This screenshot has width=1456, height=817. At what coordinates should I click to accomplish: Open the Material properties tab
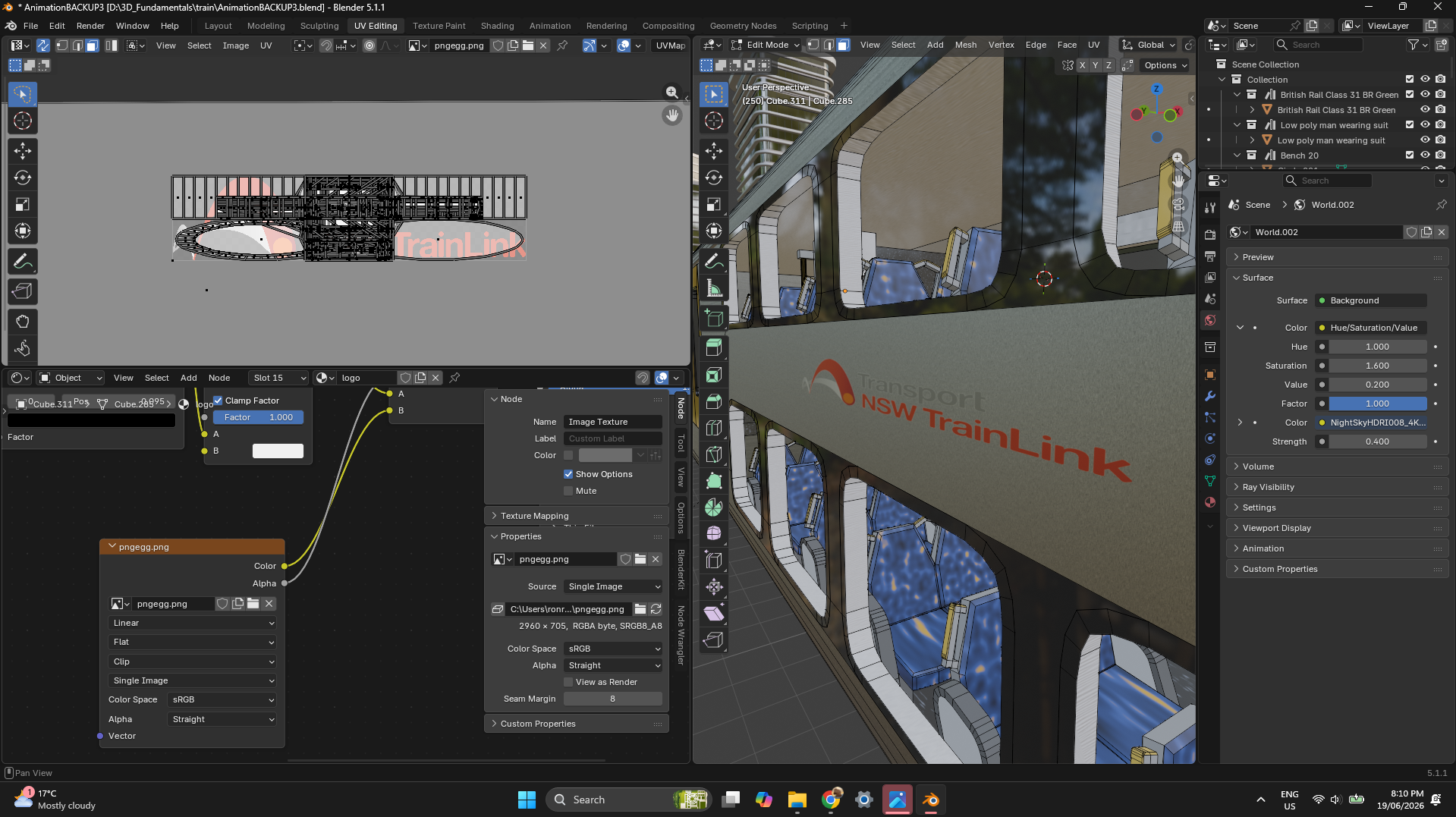(x=1210, y=502)
